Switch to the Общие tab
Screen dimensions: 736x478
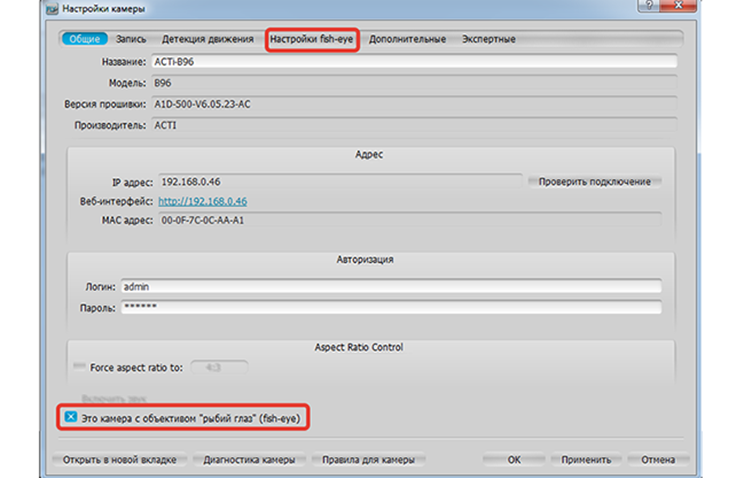pos(84,39)
